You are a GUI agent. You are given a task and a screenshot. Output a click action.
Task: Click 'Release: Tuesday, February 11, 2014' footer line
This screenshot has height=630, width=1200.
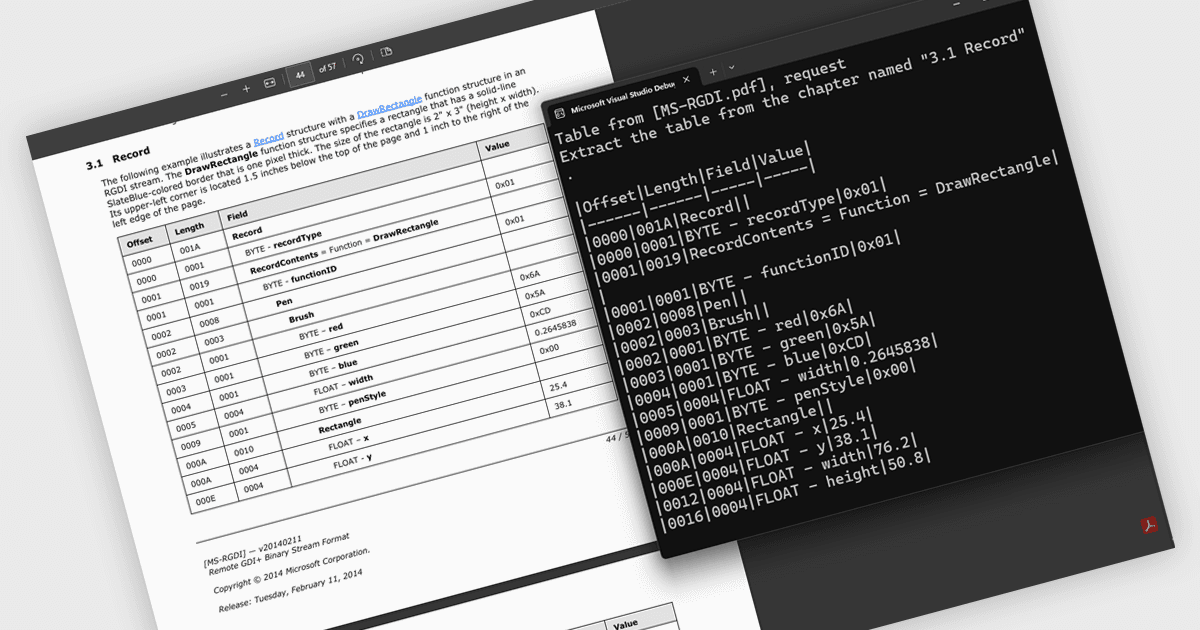(x=289, y=592)
